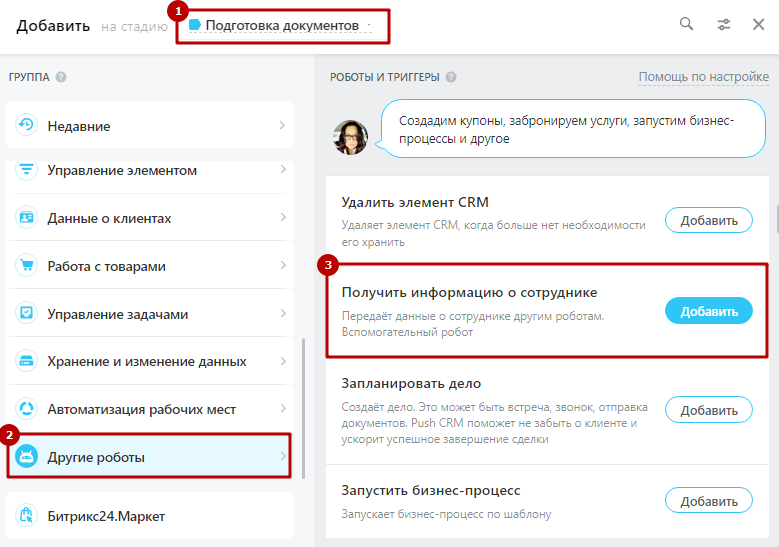Add the Запланировать дело robot

point(708,410)
